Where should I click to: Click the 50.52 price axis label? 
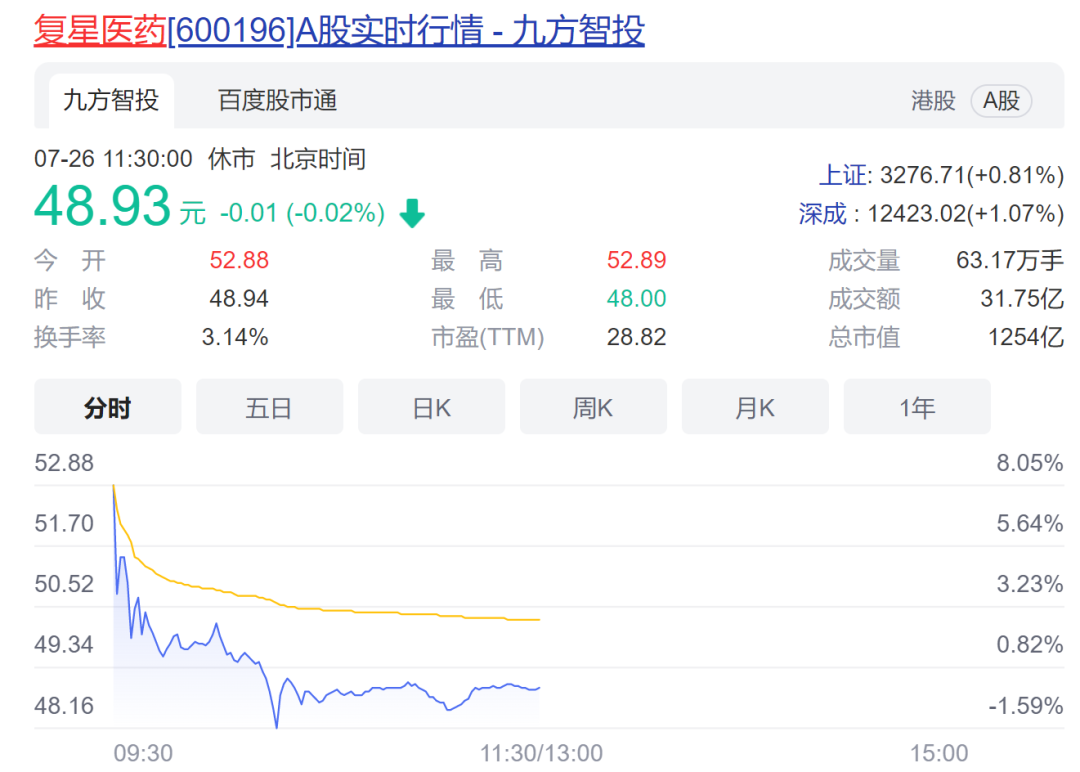pos(64,584)
